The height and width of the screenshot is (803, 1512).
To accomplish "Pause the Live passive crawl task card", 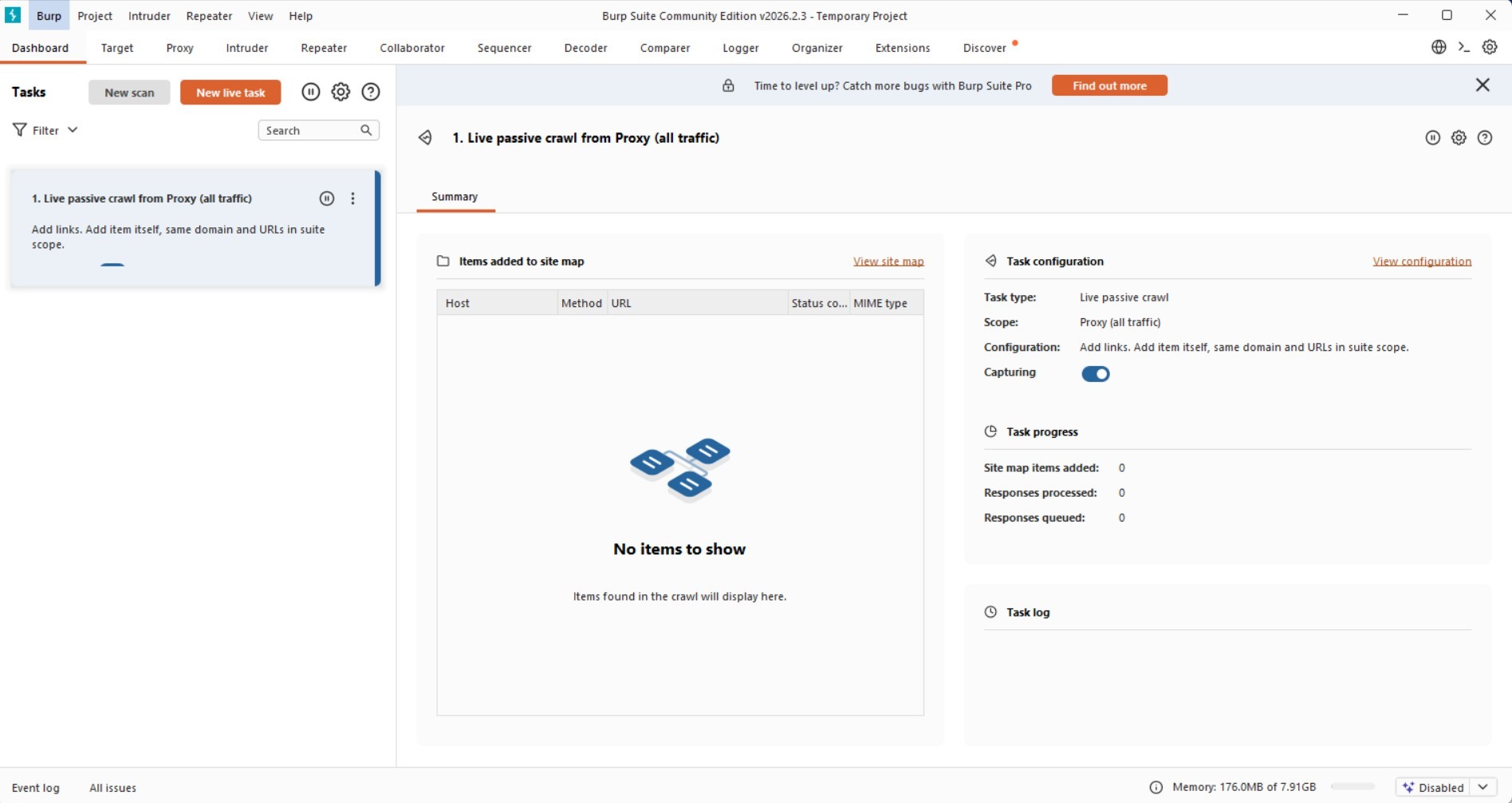I will [327, 199].
